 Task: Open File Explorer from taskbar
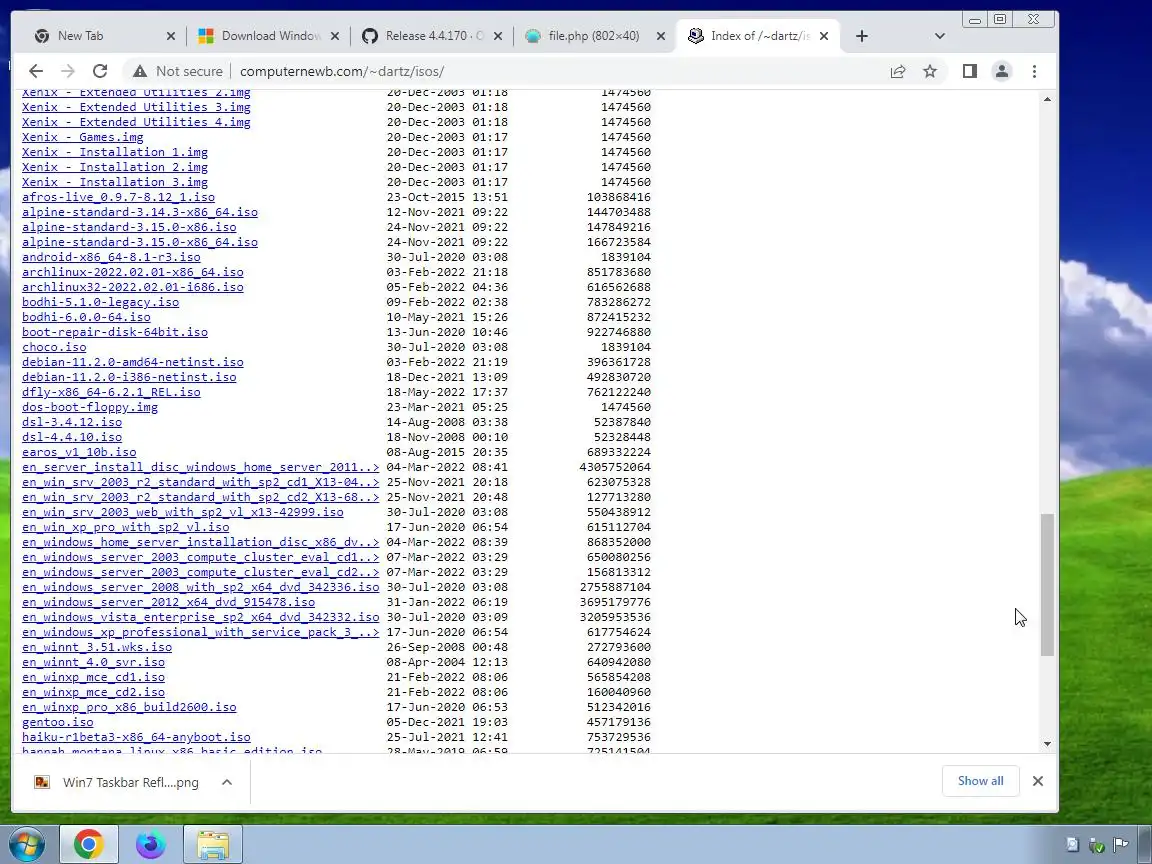213,844
